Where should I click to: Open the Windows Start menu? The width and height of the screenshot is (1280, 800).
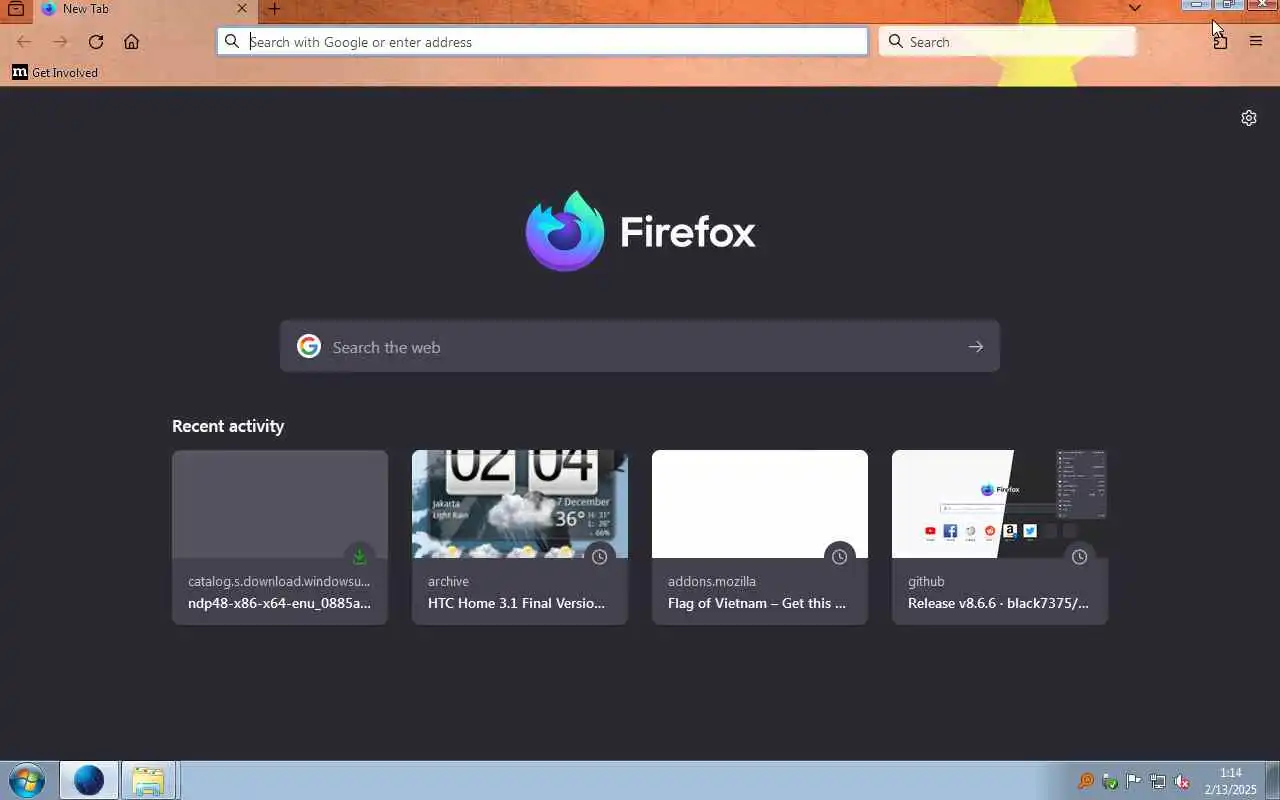point(26,780)
